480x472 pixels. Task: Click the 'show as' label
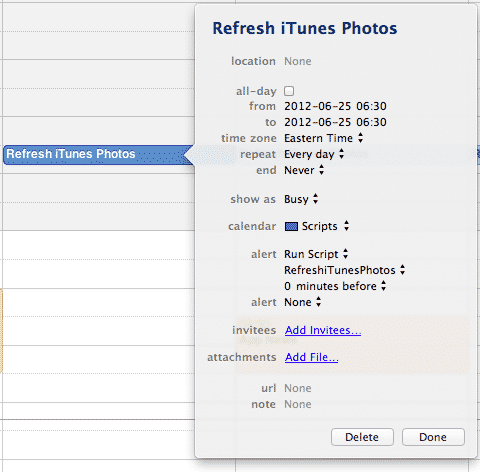[253, 199]
